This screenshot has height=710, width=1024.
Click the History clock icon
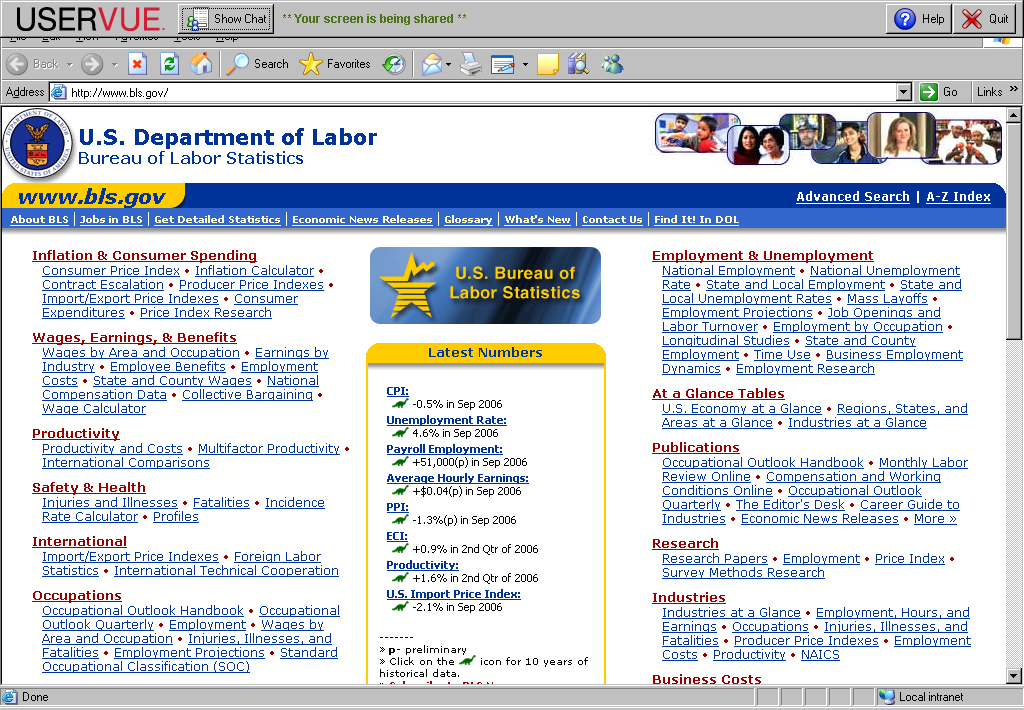[394, 64]
